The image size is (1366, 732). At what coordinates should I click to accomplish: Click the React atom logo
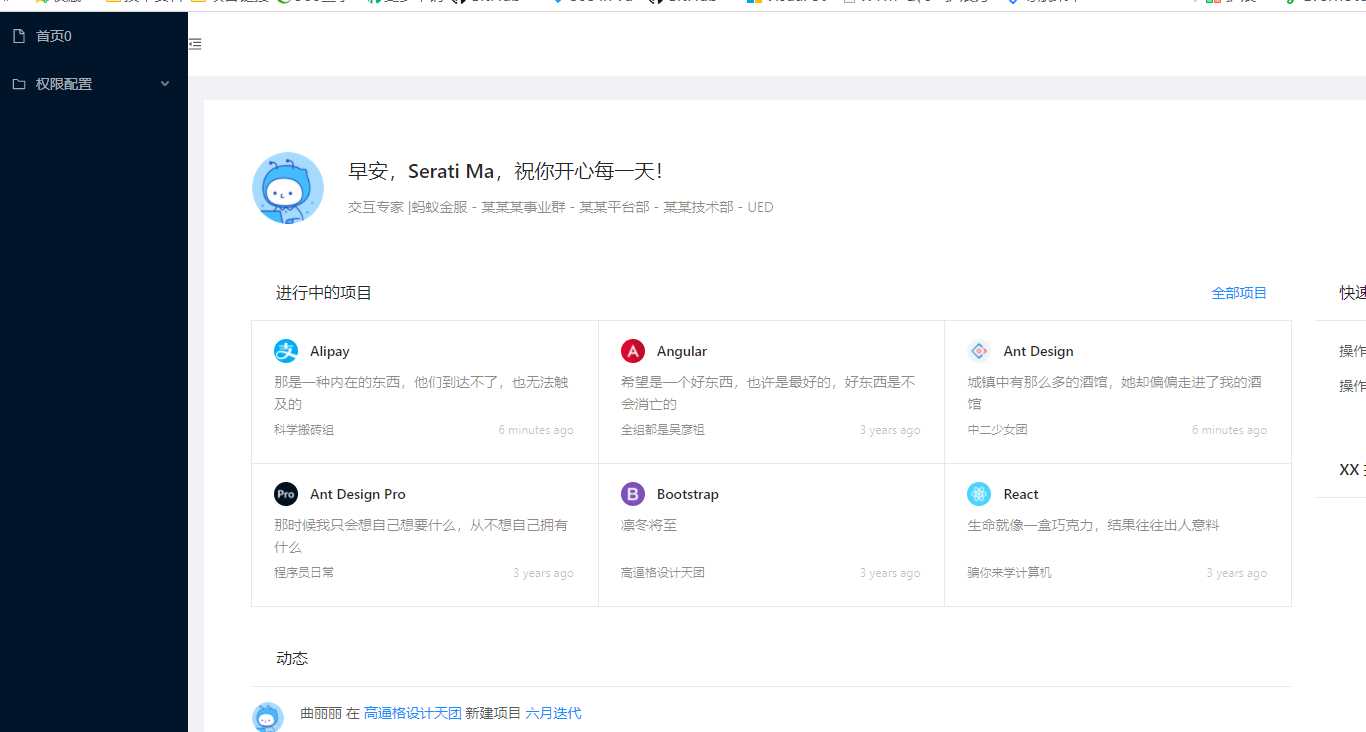(x=979, y=494)
